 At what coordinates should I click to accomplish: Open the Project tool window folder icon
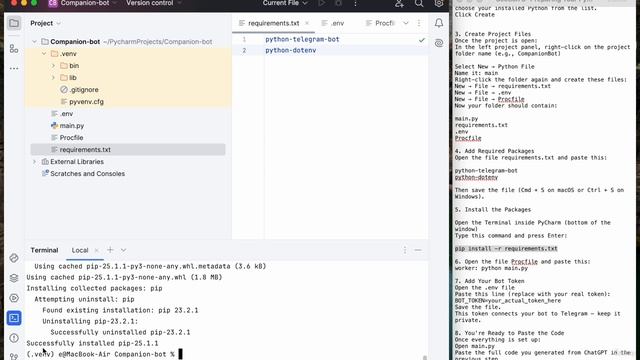[x=14, y=23]
